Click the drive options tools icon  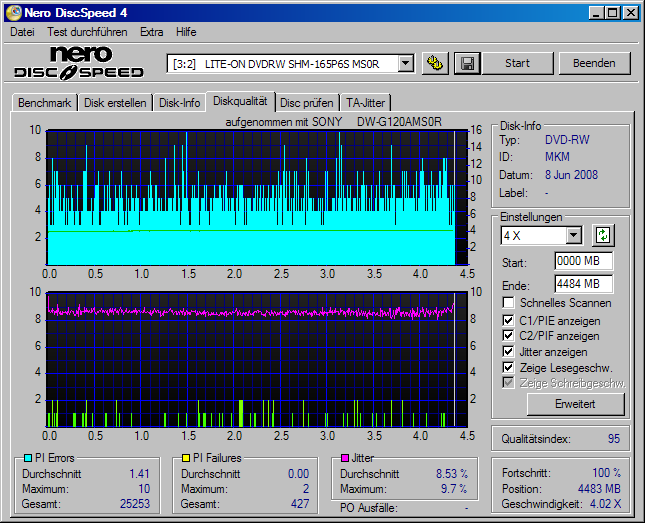click(x=435, y=63)
